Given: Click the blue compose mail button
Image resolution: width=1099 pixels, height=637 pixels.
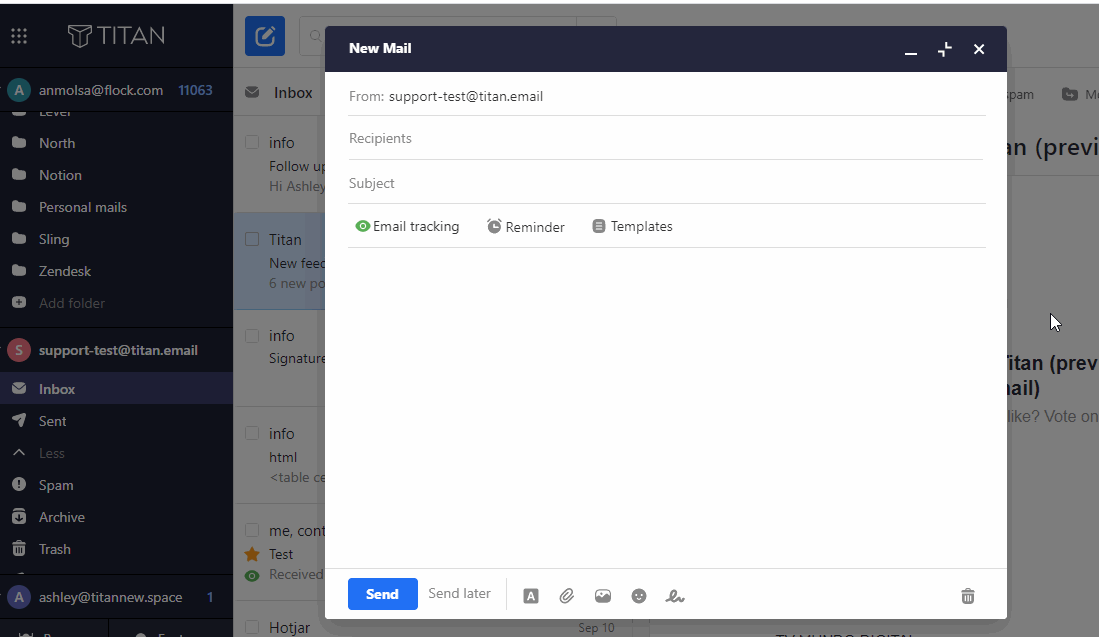Looking at the screenshot, I should tap(265, 36).
